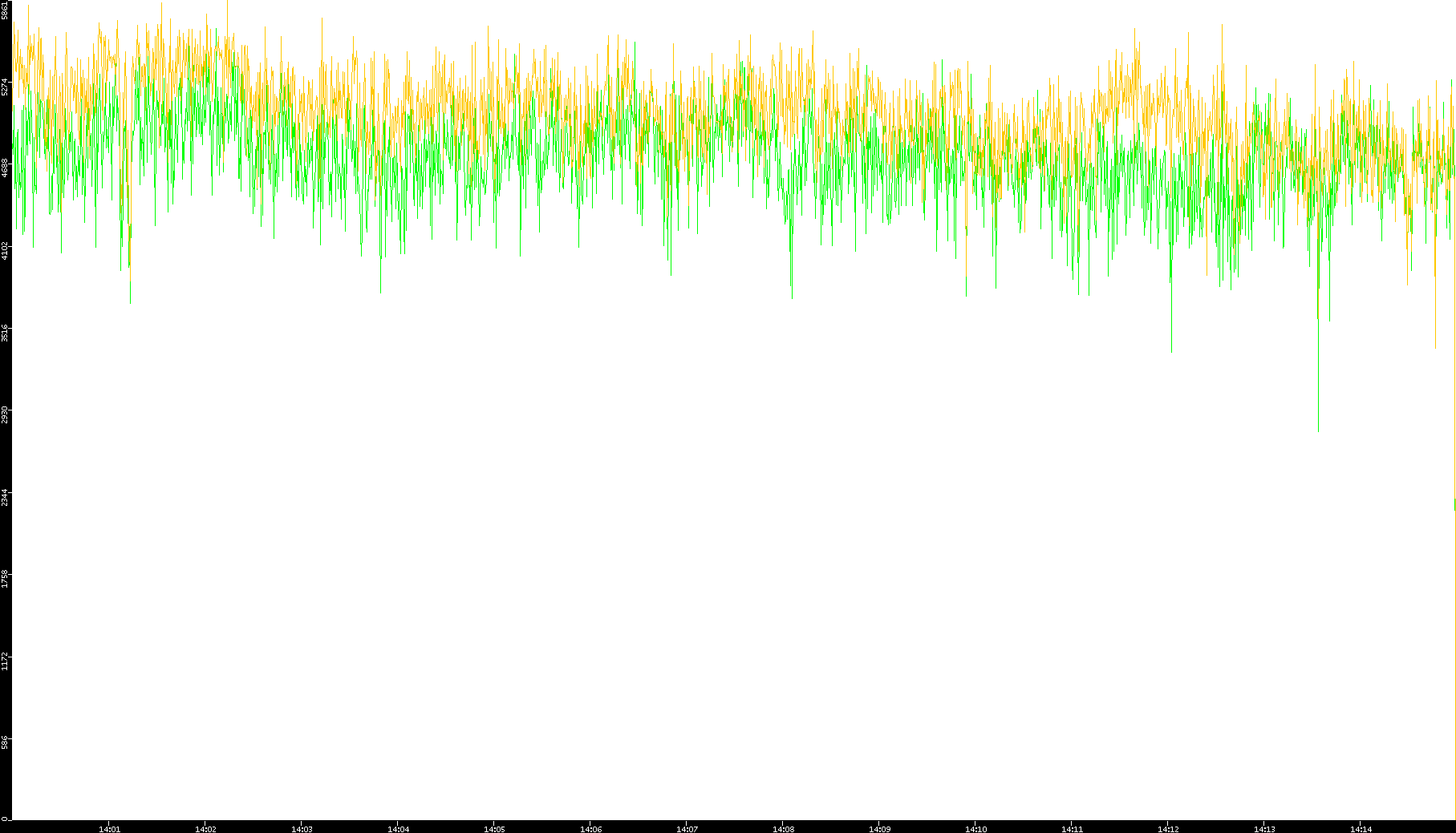Viewport: 1456px width, 833px height.
Task: Click the 5274 y-axis label
Action: point(6,87)
